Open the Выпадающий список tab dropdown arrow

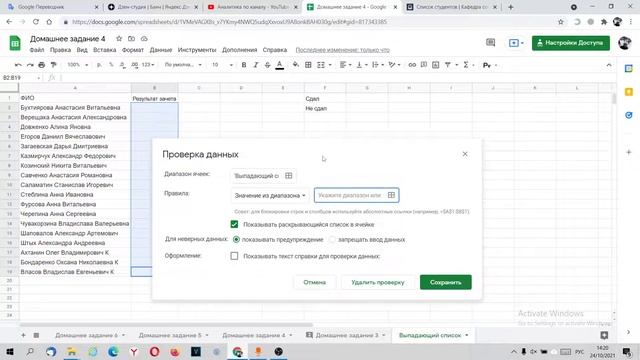pos(467,335)
